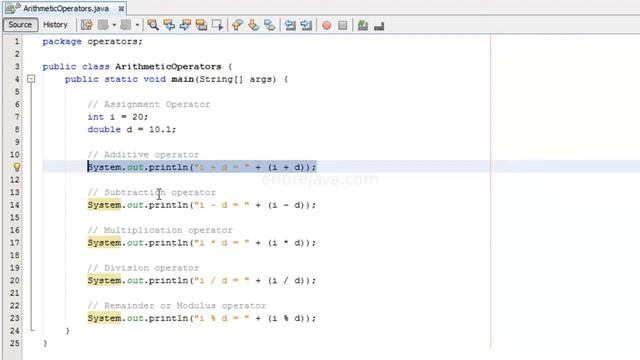Viewport: 640px width, 360px height.
Task: Click 'int i = 20;' line
Action: pos(118,117)
